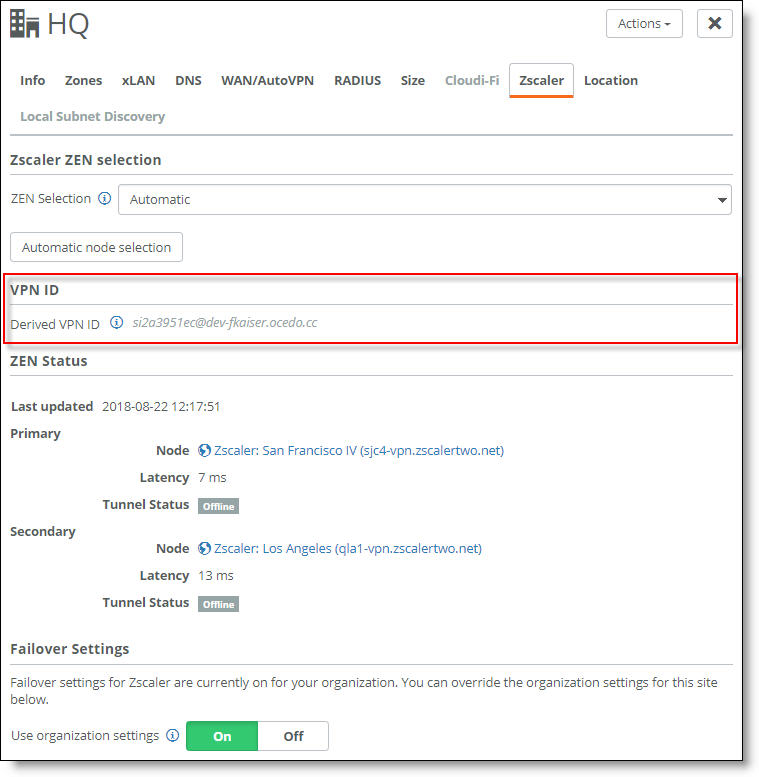Click the Primary tunnel Offline status badge
Image resolution: width=759 pixels, height=777 pixels.
click(x=218, y=506)
